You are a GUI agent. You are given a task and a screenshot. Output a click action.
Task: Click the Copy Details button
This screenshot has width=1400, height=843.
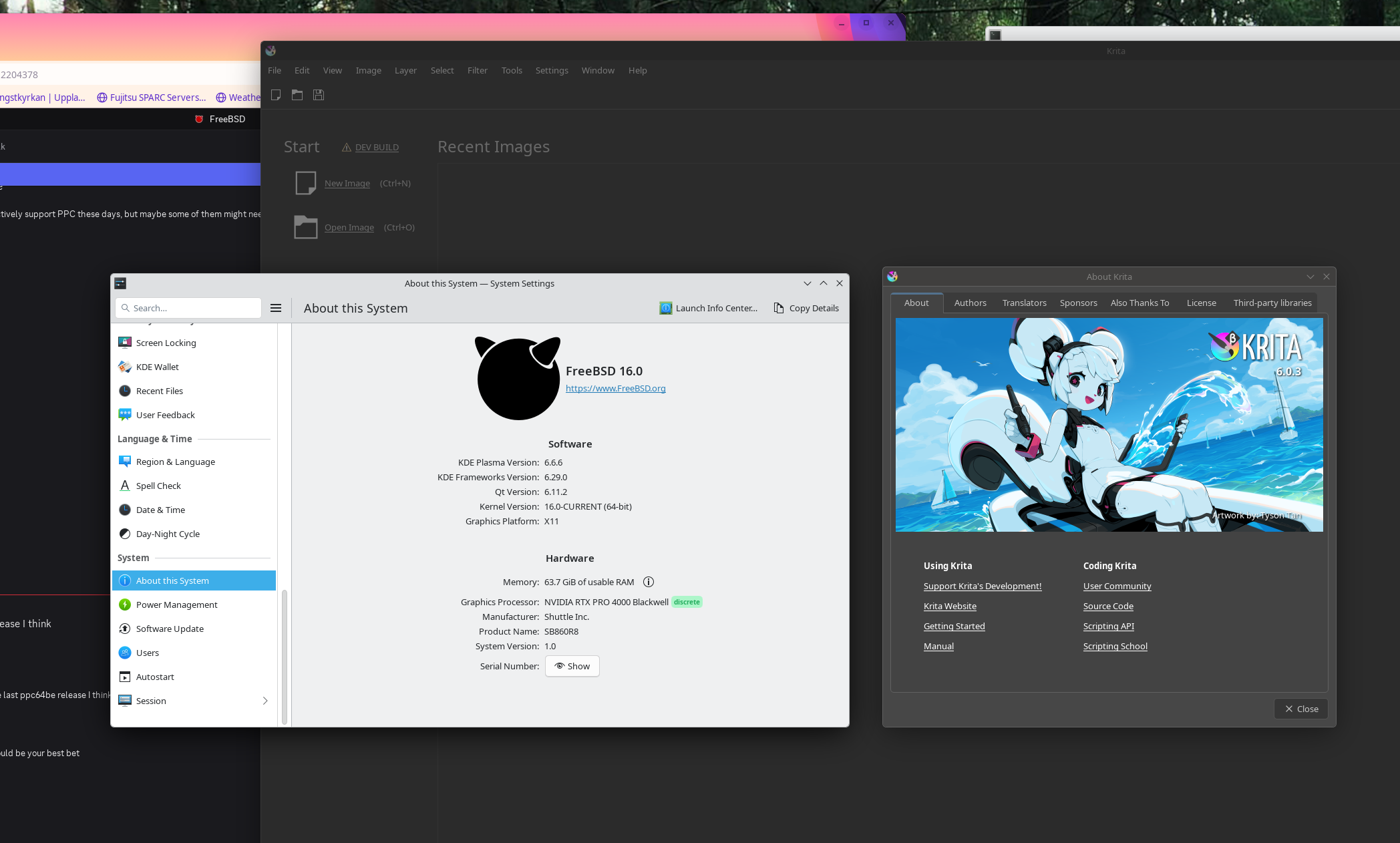pyautogui.click(x=806, y=308)
